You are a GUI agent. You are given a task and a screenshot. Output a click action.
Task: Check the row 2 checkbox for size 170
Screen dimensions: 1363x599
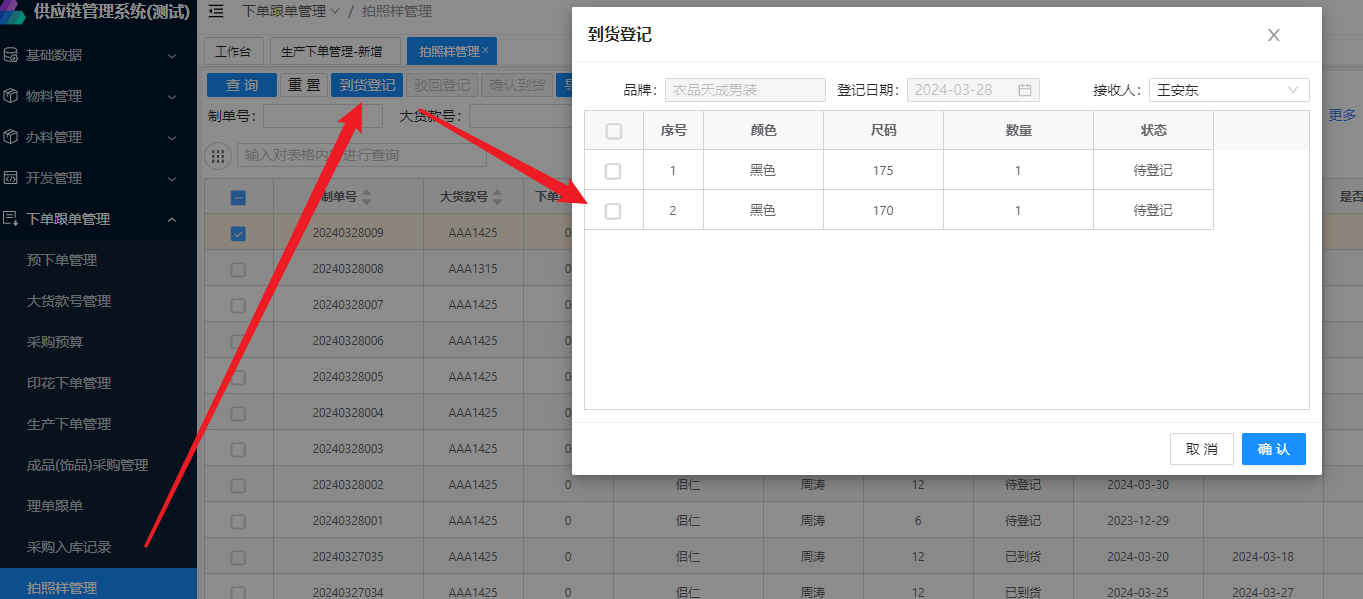(x=613, y=211)
